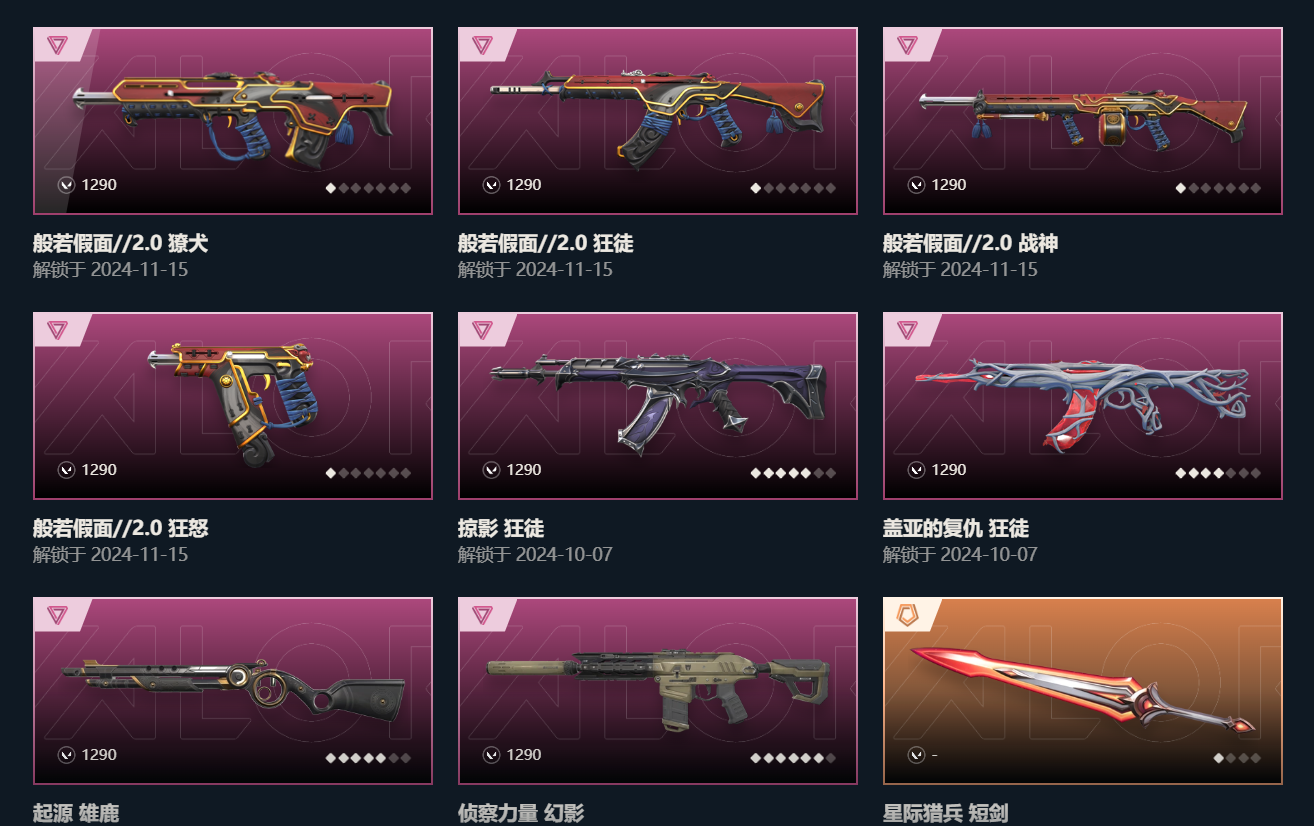Click the VP currency icon on 盖亚的复仇 狂徒 card
Viewport: 1314px width, 826px height.
click(x=916, y=469)
